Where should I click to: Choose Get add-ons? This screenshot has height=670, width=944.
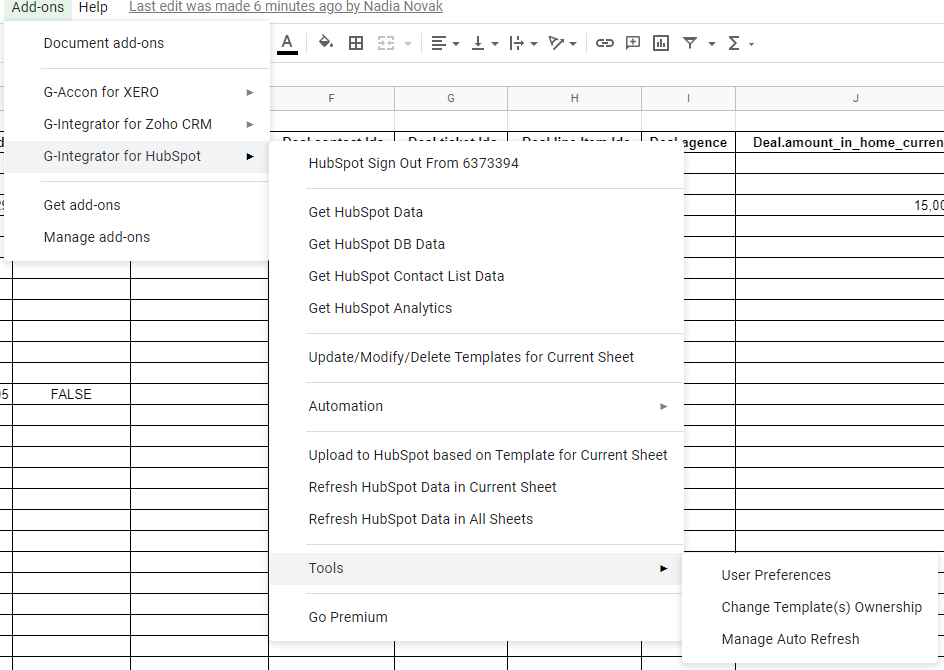137,205
